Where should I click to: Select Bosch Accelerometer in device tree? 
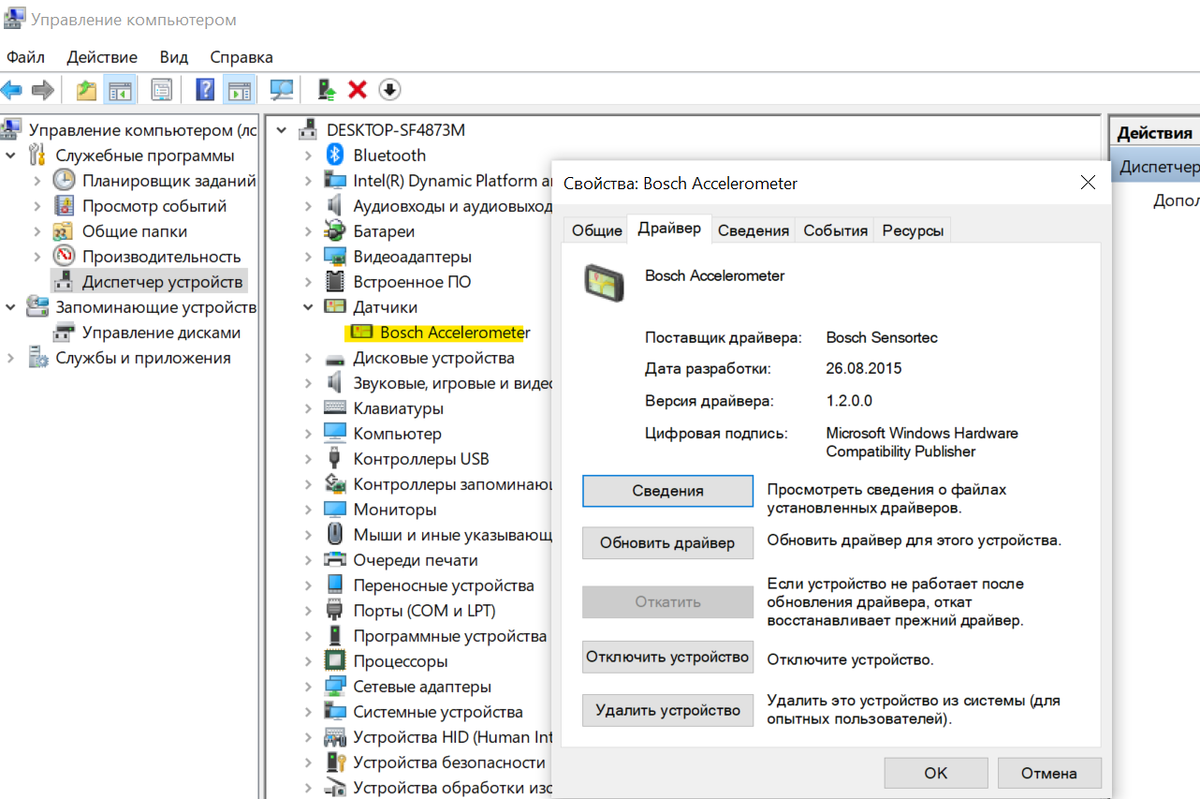[x=454, y=333]
